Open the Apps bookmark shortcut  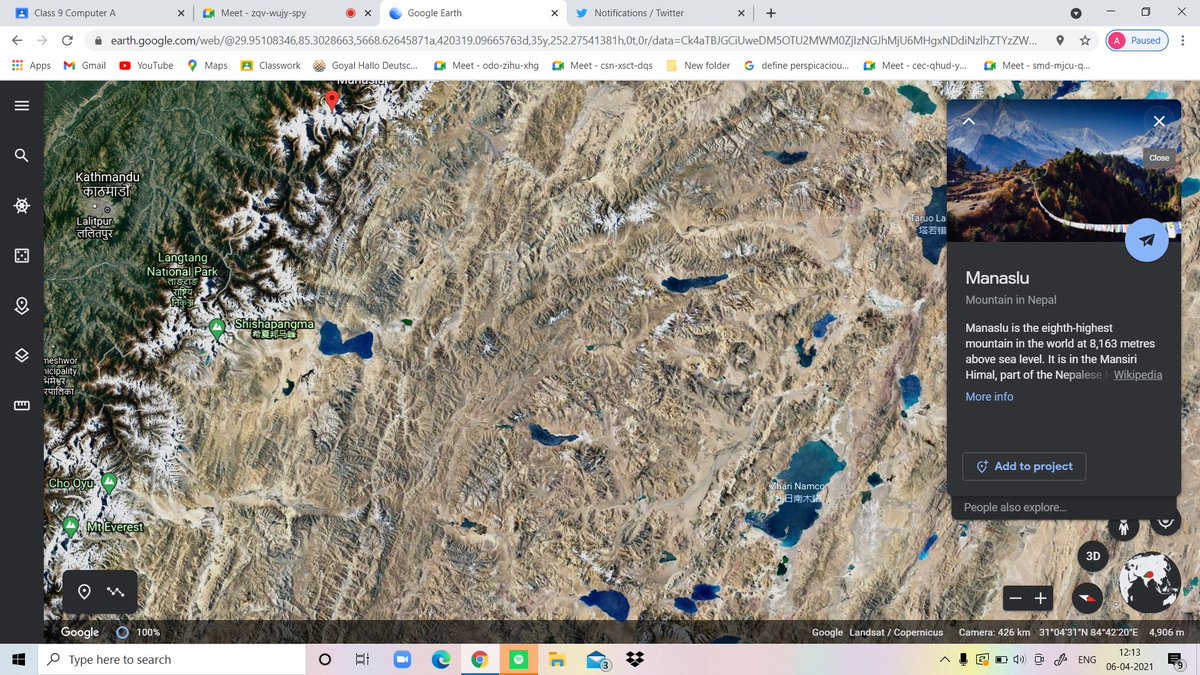point(30,65)
